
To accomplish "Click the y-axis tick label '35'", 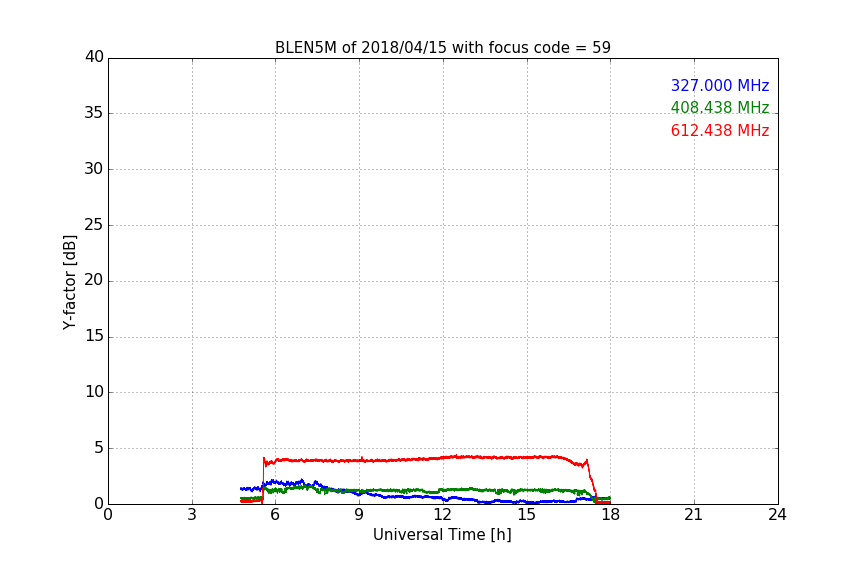I will point(94,113).
